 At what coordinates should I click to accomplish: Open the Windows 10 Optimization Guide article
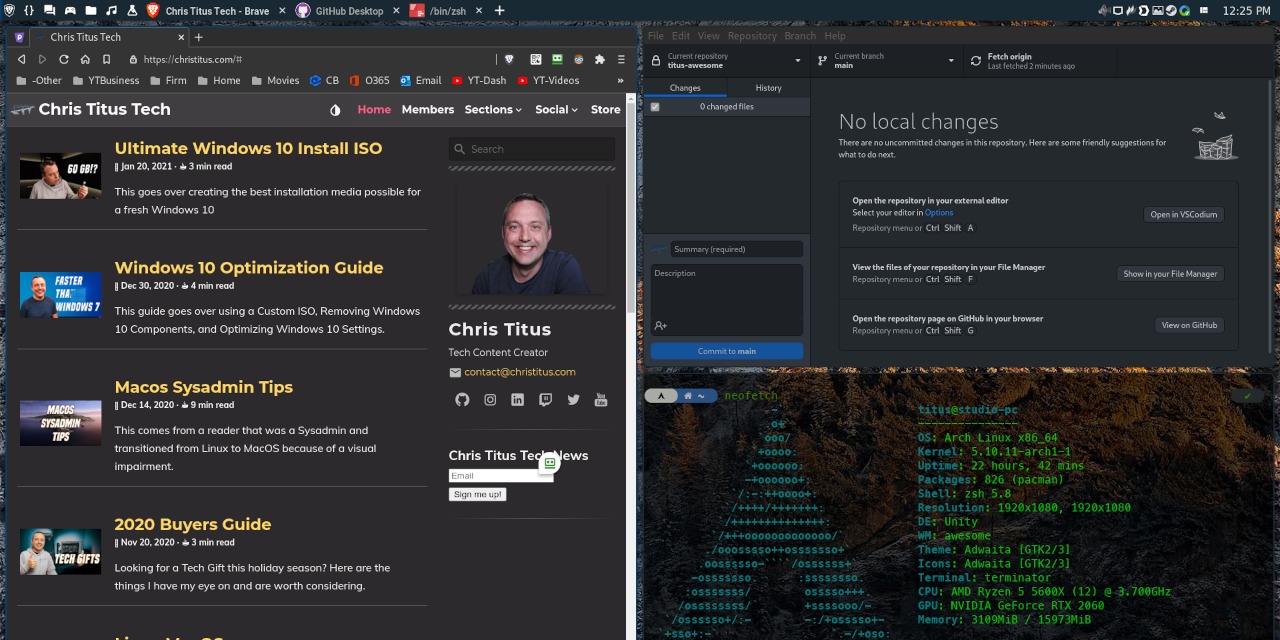pos(249,268)
